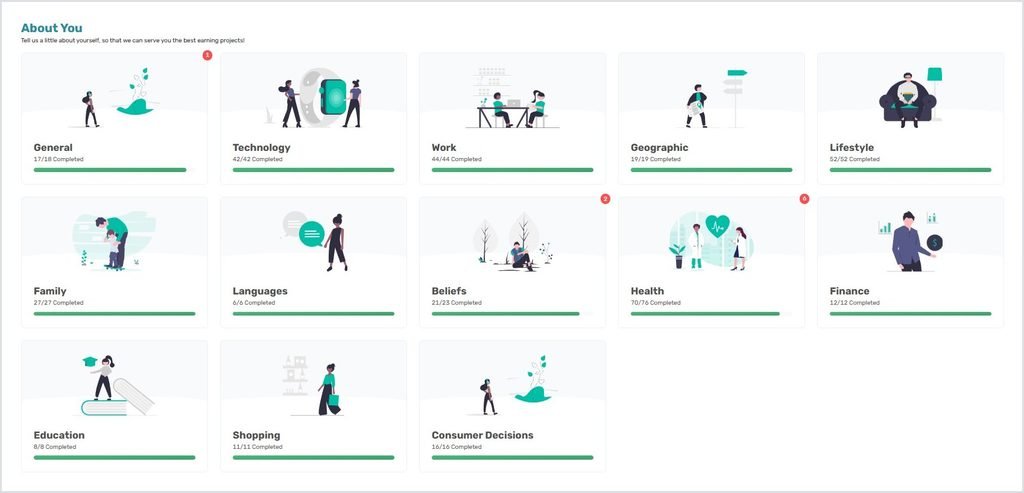1024x493 pixels.
Task: Select the Education category title
Action: click(x=59, y=435)
